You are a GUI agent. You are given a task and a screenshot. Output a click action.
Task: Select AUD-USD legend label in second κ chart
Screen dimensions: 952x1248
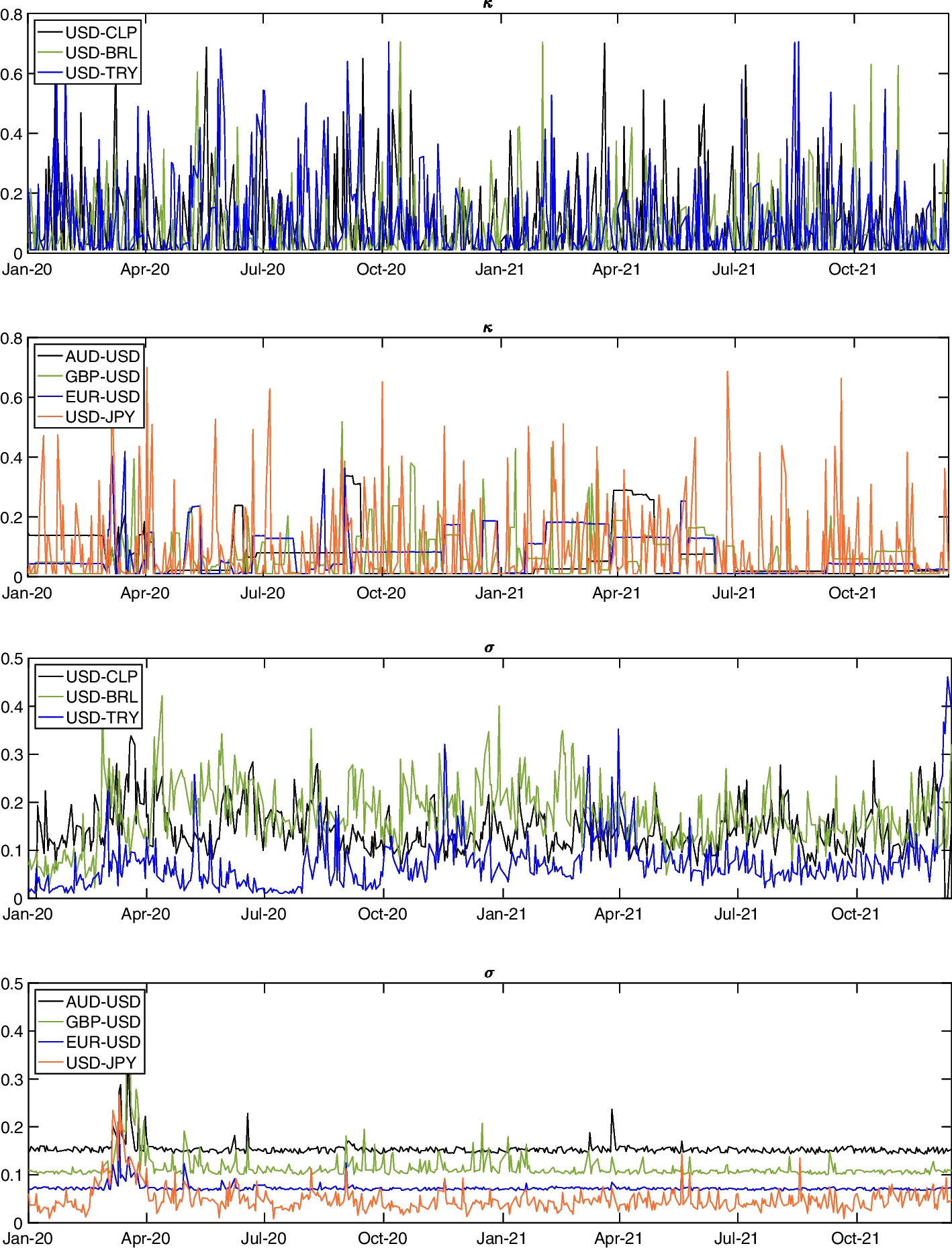click(103, 356)
